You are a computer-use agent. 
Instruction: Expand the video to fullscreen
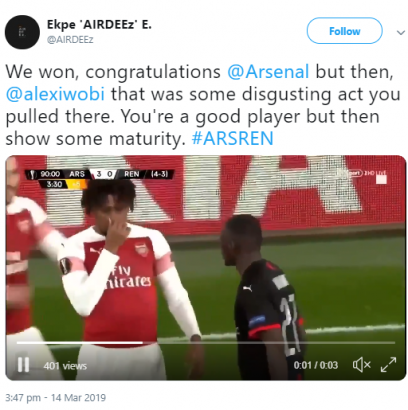click(388, 365)
